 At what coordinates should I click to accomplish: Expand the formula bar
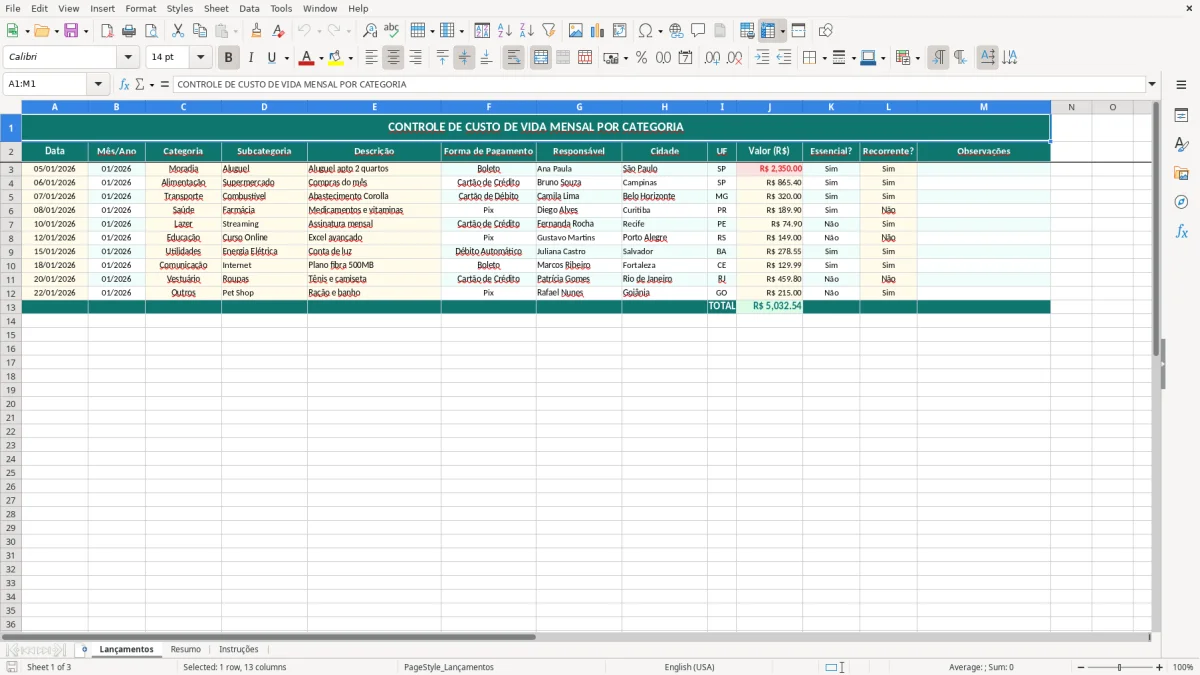coord(1152,84)
